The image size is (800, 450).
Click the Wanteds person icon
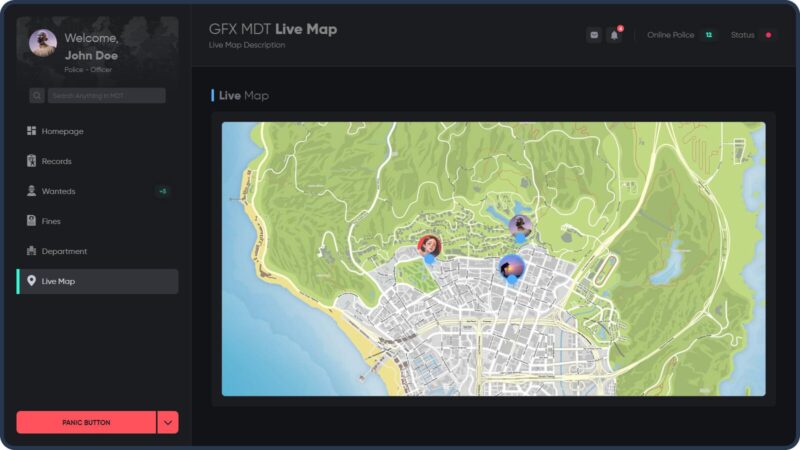click(32, 191)
